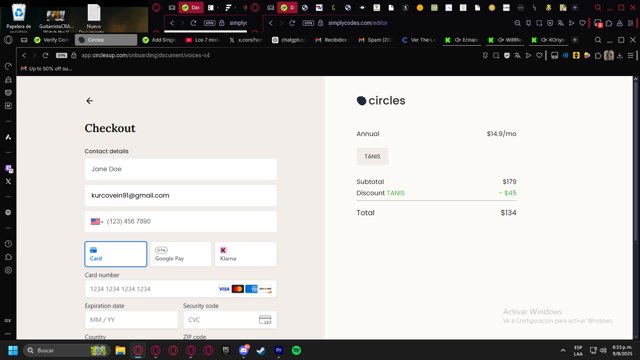Click the sidebar extensions cube icon

point(8,257)
